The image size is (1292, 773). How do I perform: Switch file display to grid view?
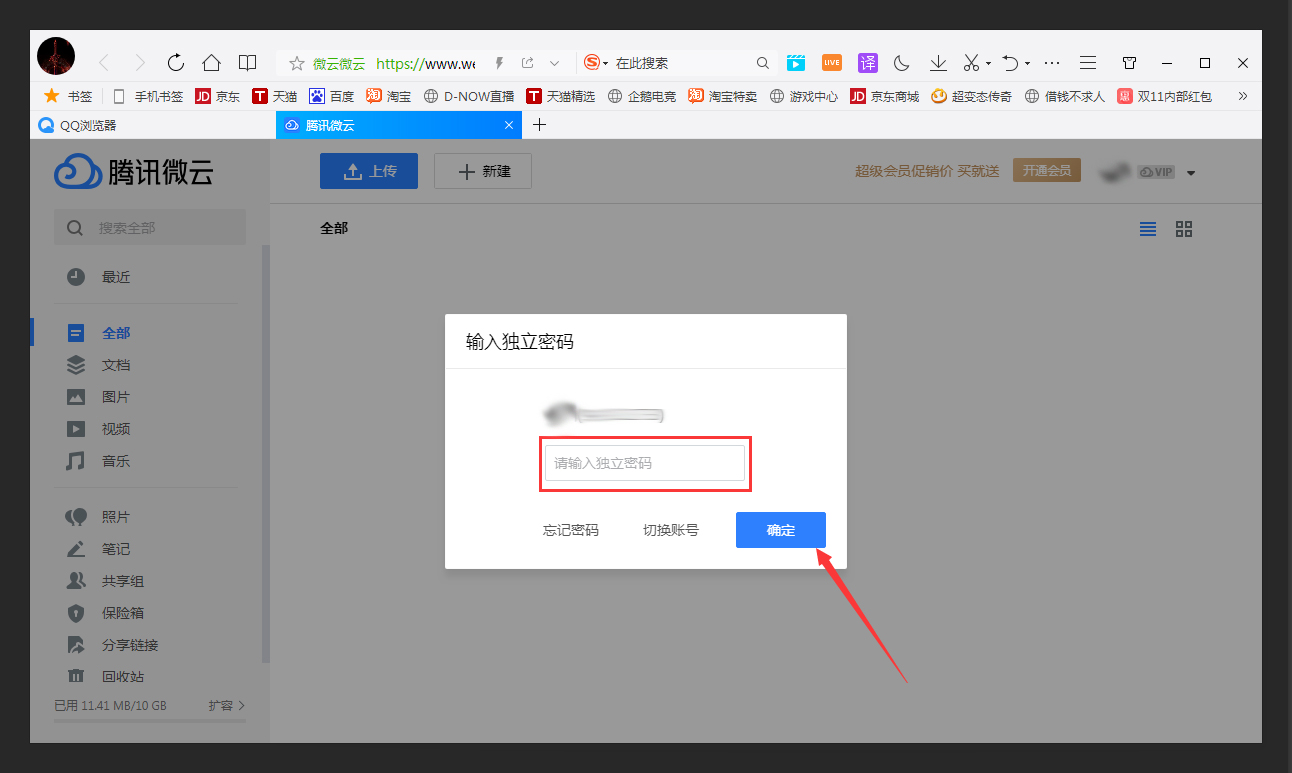(x=1184, y=228)
